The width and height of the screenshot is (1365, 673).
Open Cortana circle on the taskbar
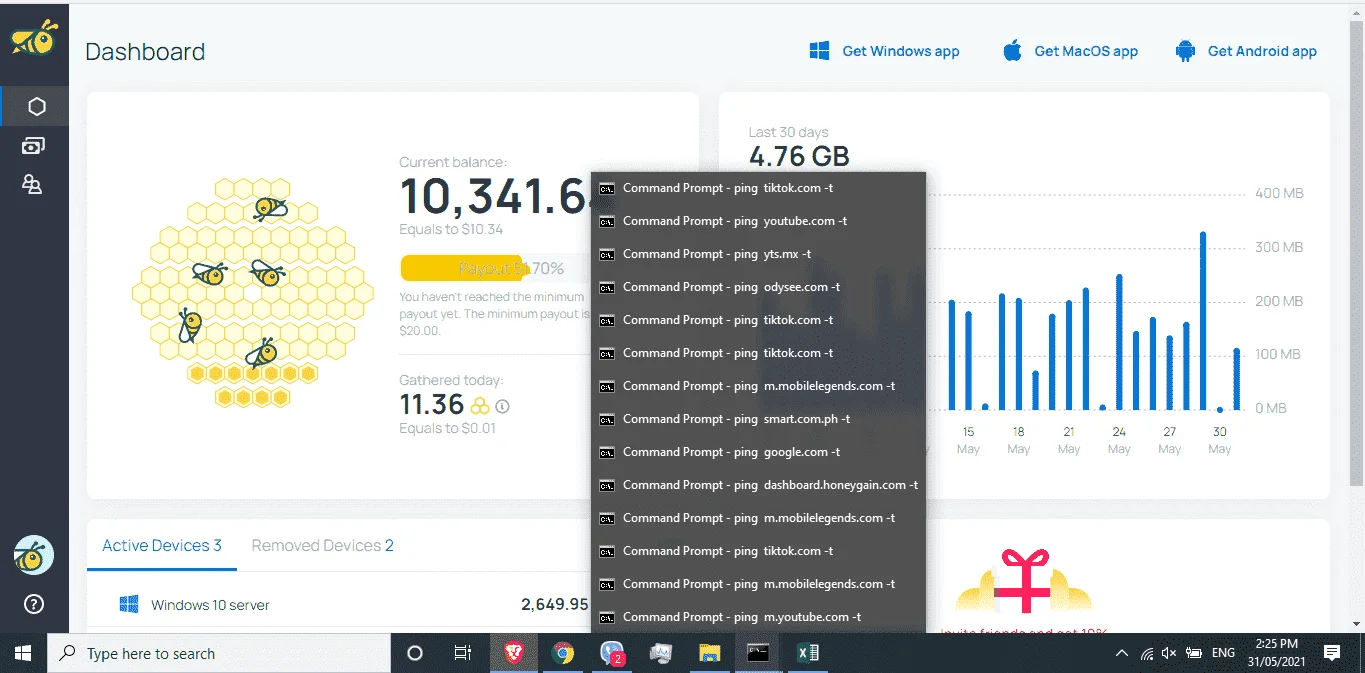[415, 653]
